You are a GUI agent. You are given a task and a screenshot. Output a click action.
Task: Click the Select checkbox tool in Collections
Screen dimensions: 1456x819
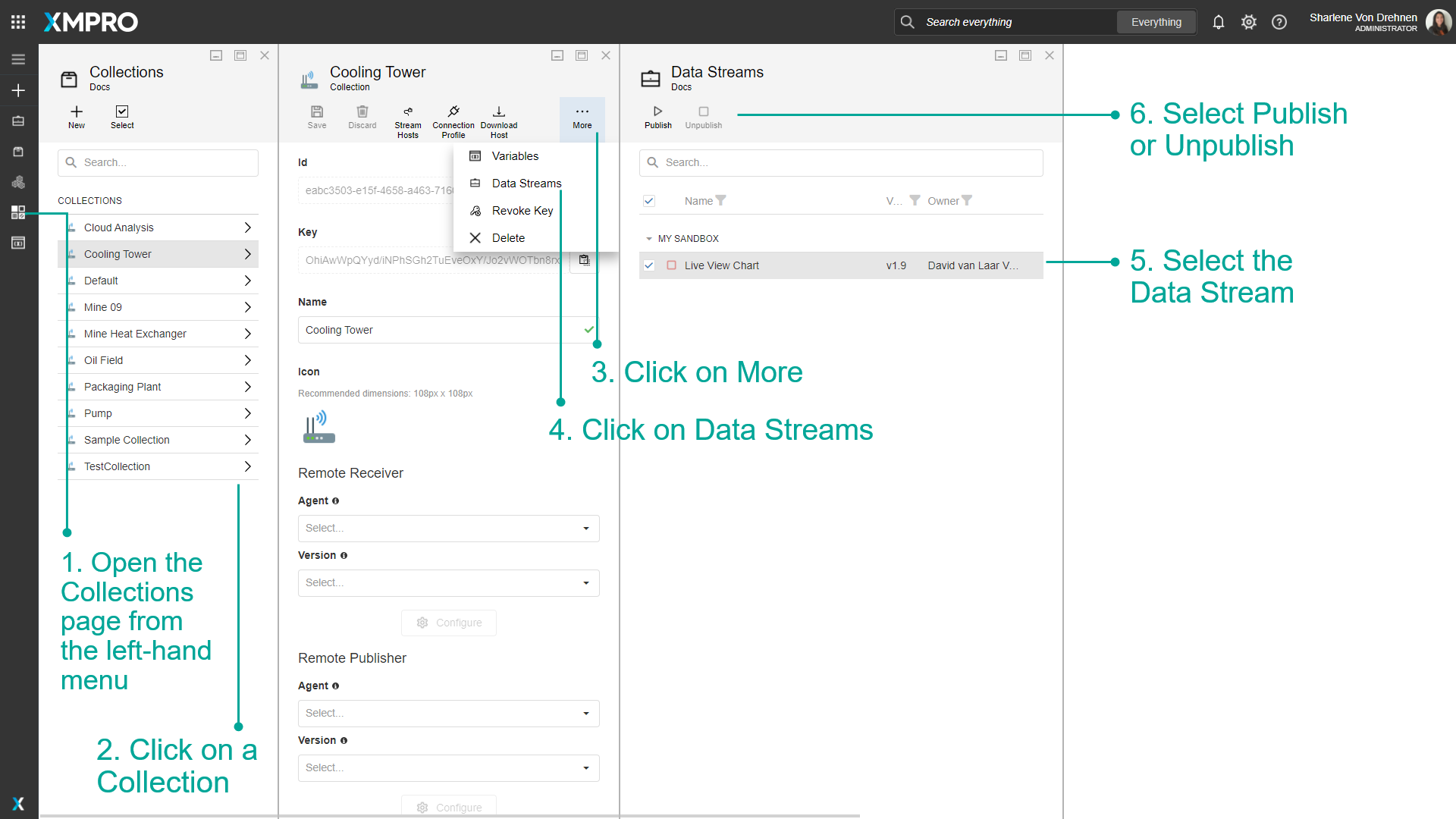pyautogui.click(x=122, y=112)
